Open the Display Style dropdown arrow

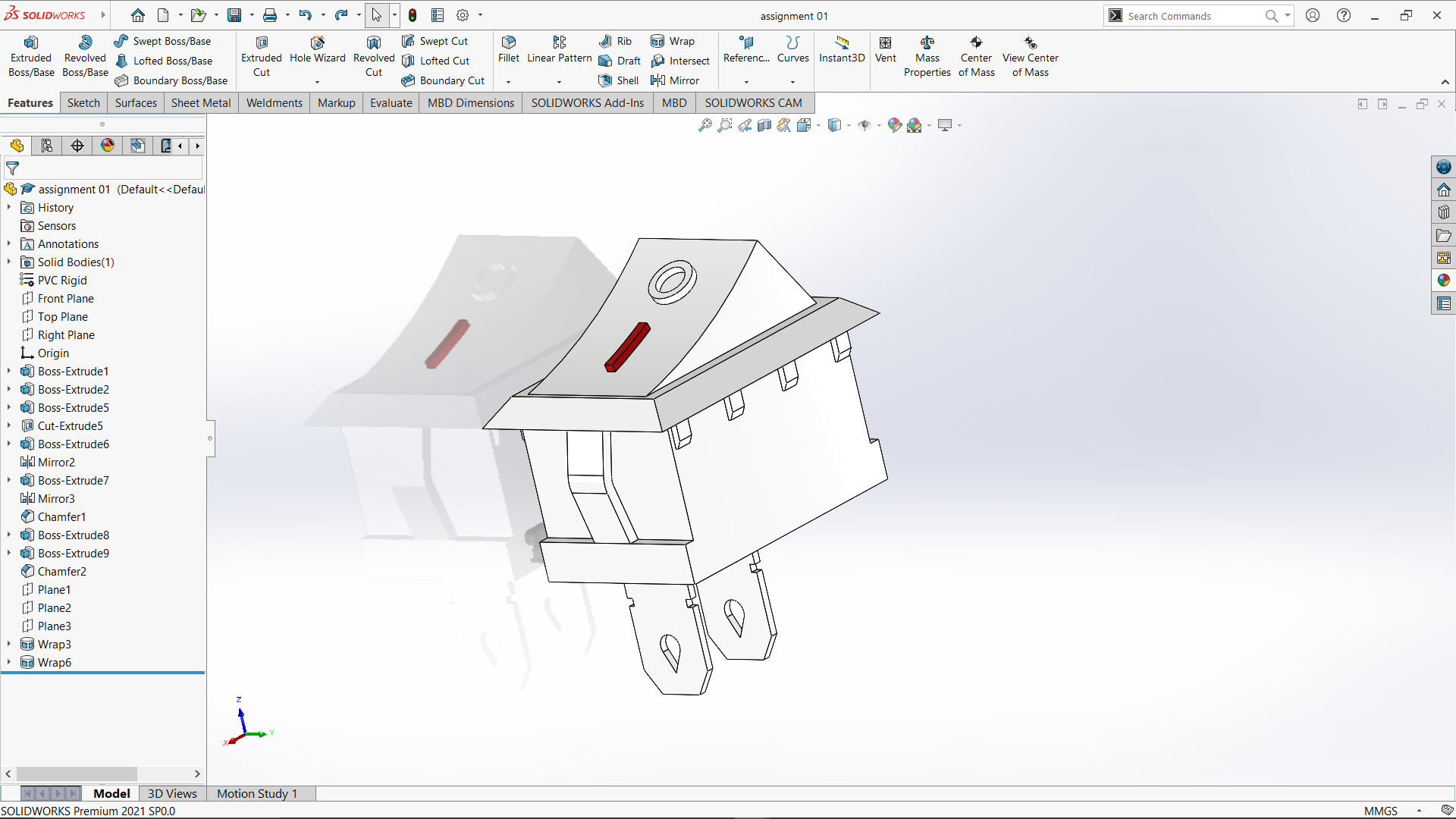click(849, 125)
